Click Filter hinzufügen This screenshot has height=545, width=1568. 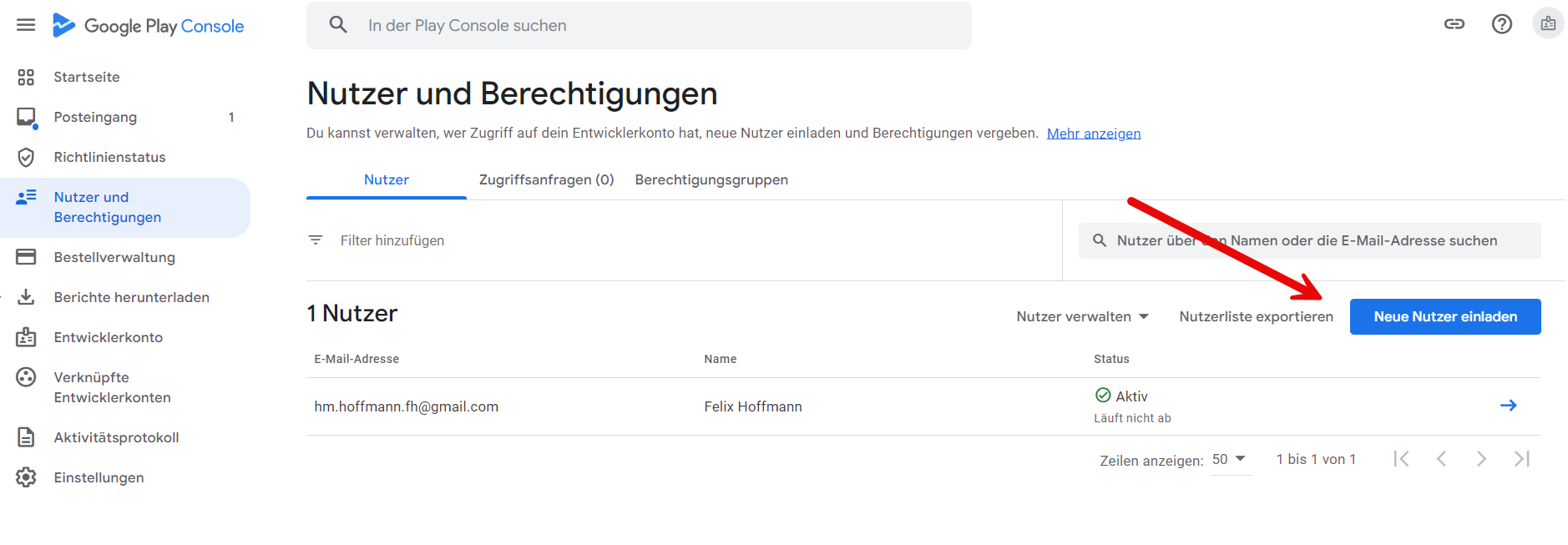click(x=392, y=240)
